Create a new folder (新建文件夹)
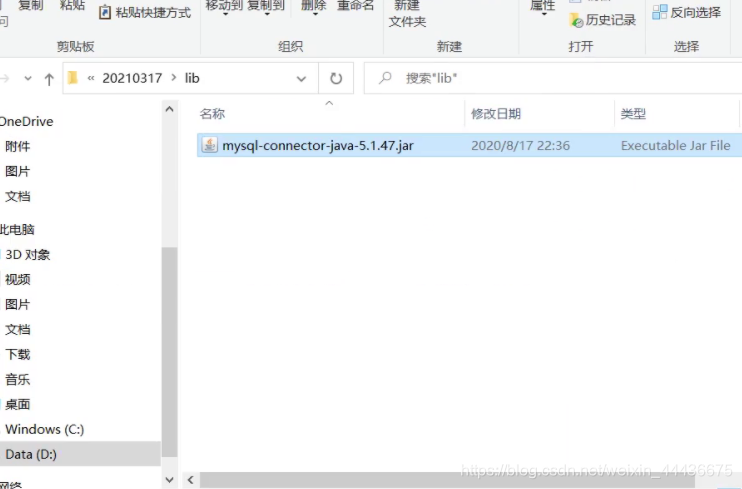This screenshot has height=489, width=742. pyautogui.click(x=407, y=13)
